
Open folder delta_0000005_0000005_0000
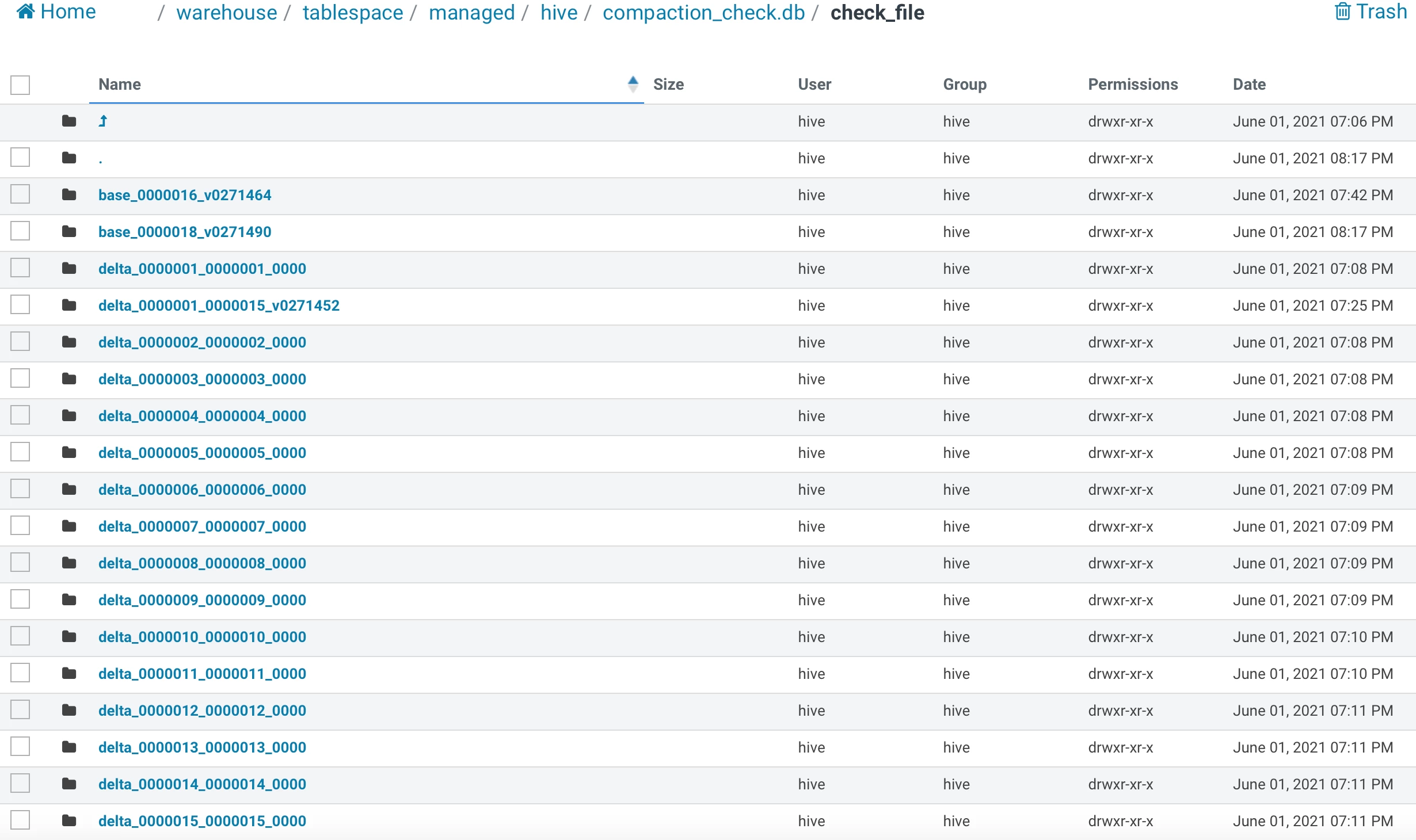[202, 453]
